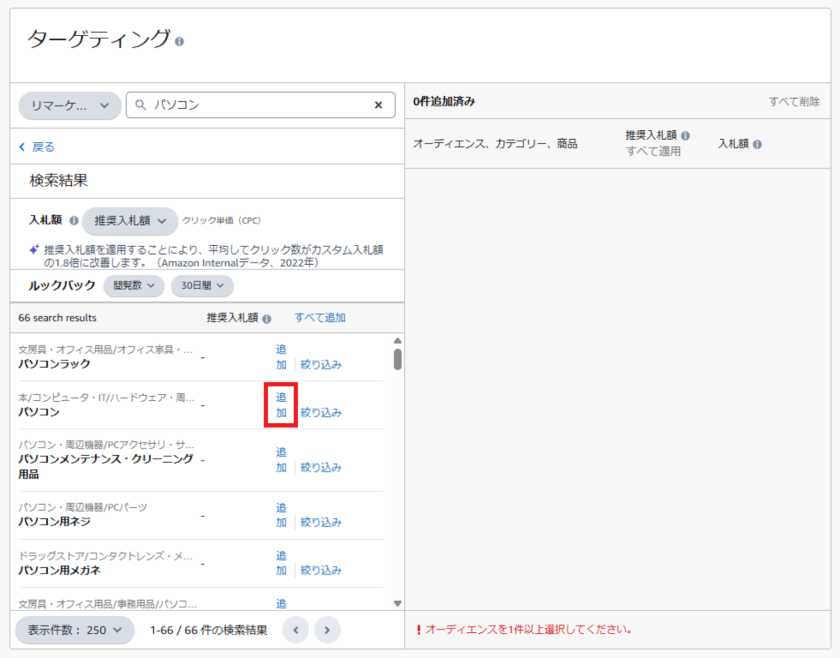The width and height of the screenshot is (840, 658).
Task: Go to next results page arrow
Action: click(x=328, y=630)
